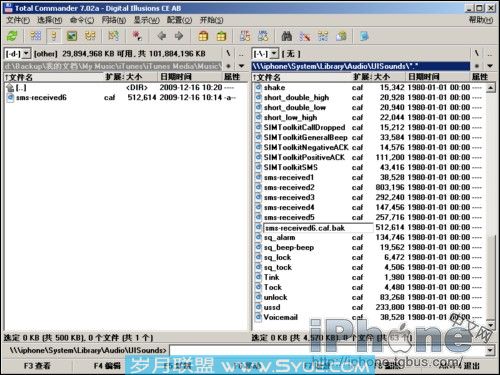Click the F4 编辑 button

[x=107, y=366]
